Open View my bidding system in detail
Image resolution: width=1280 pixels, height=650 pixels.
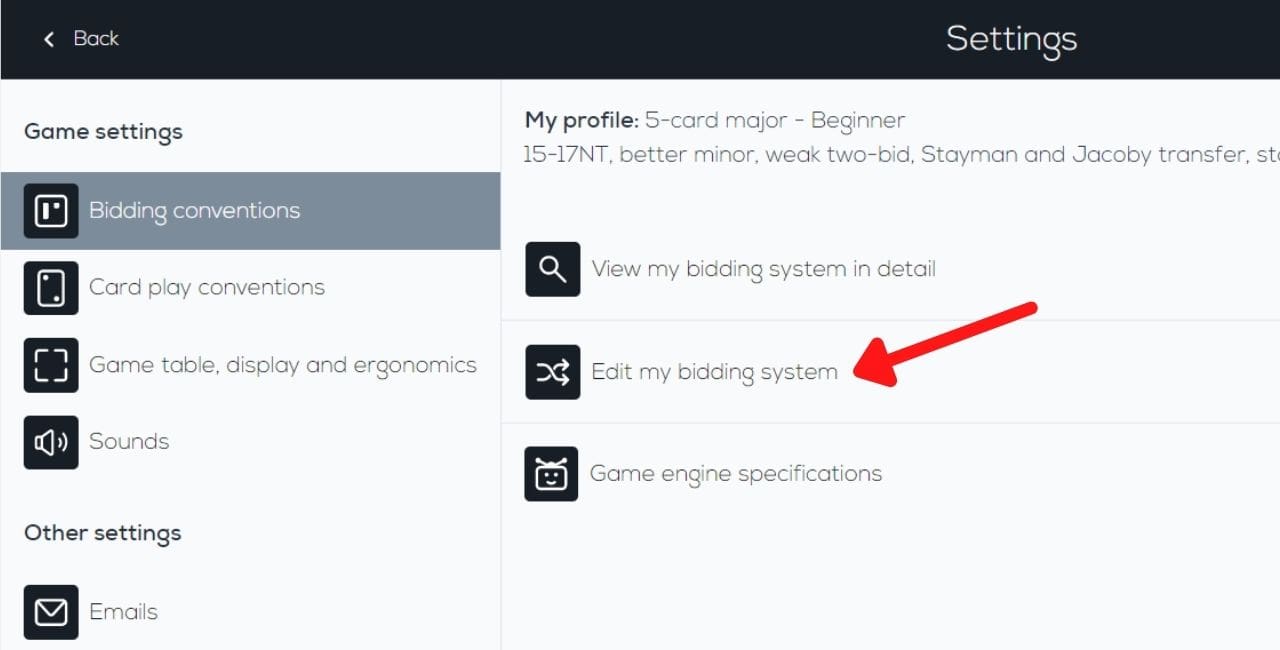tap(764, 269)
